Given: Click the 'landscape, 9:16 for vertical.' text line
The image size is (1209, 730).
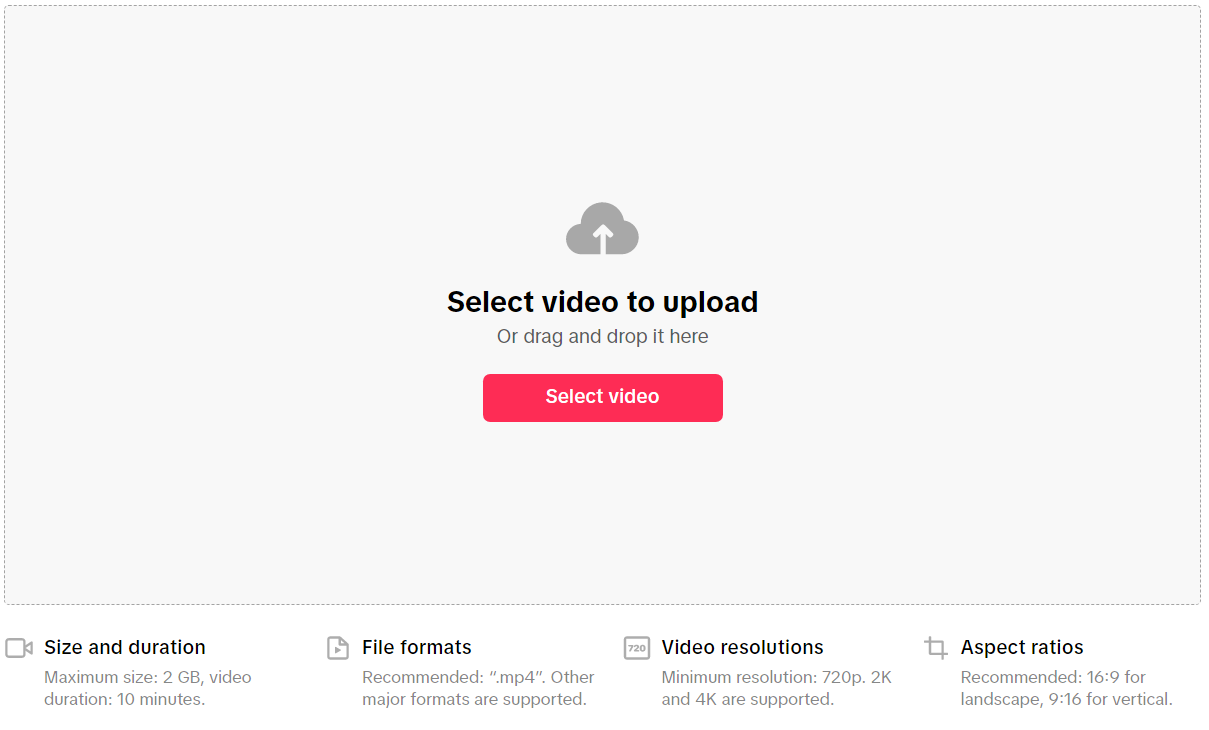Looking at the screenshot, I should pyautogui.click(x=1067, y=699).
